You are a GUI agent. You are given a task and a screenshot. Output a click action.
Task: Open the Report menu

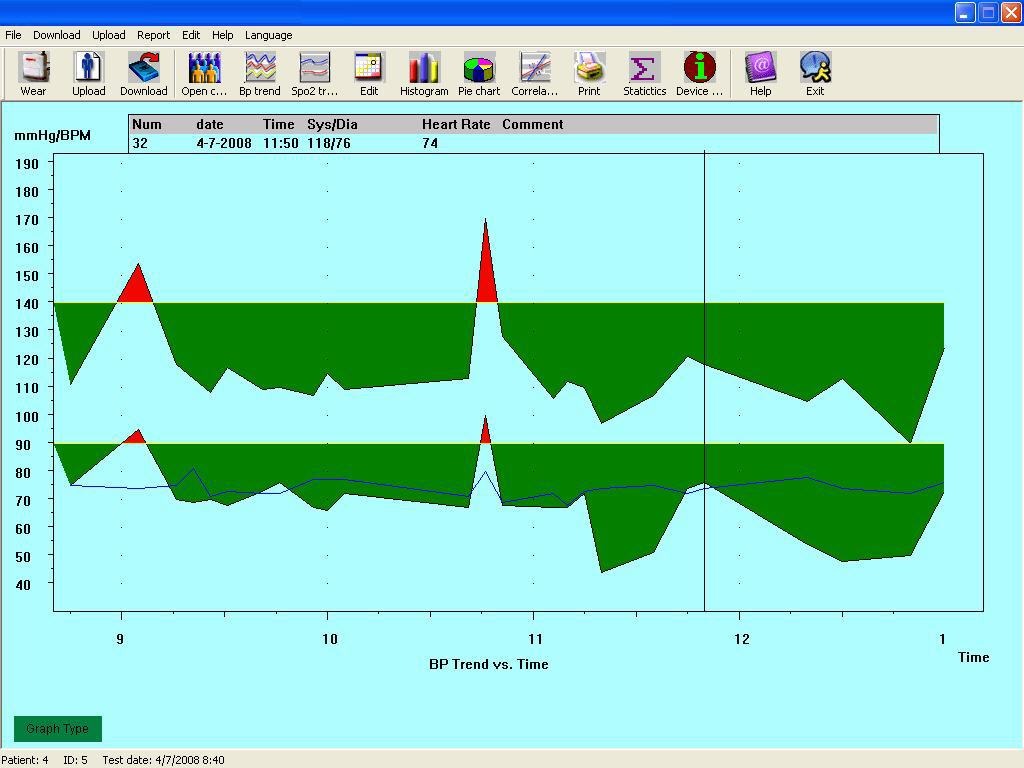coord(153,35)
